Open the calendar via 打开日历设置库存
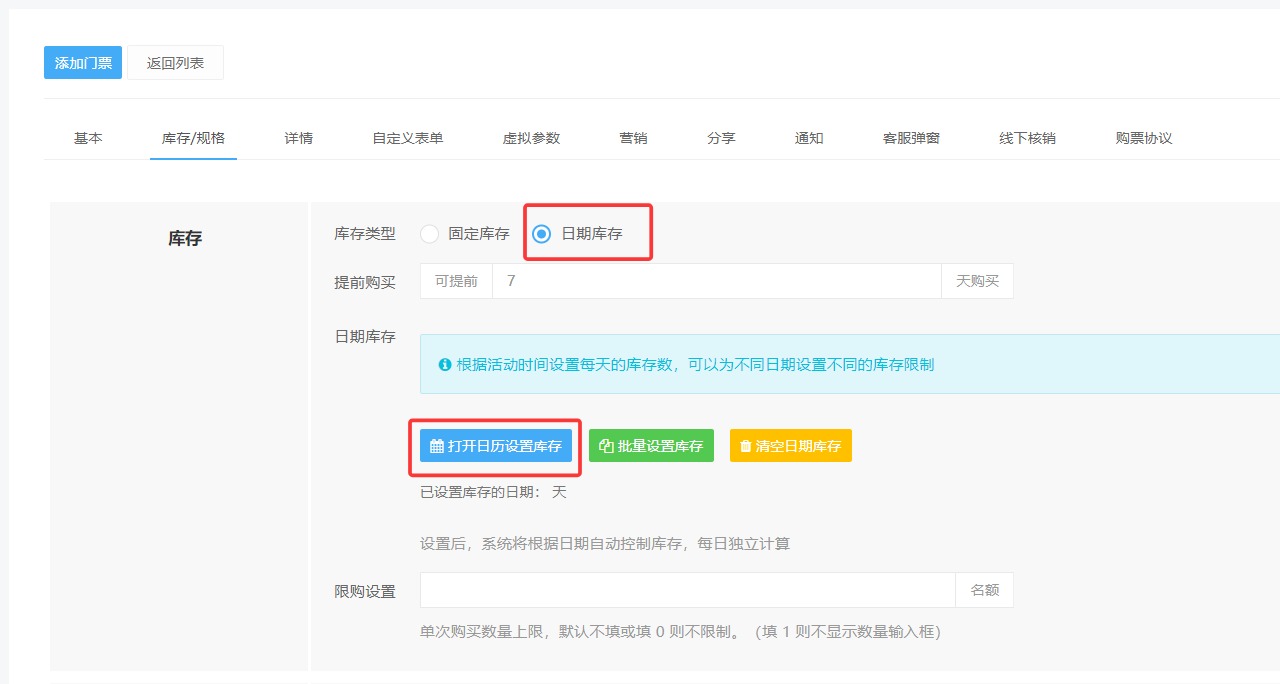This screenshot has height=684, width=1280. pyautogui.click(x=496, y=446)
